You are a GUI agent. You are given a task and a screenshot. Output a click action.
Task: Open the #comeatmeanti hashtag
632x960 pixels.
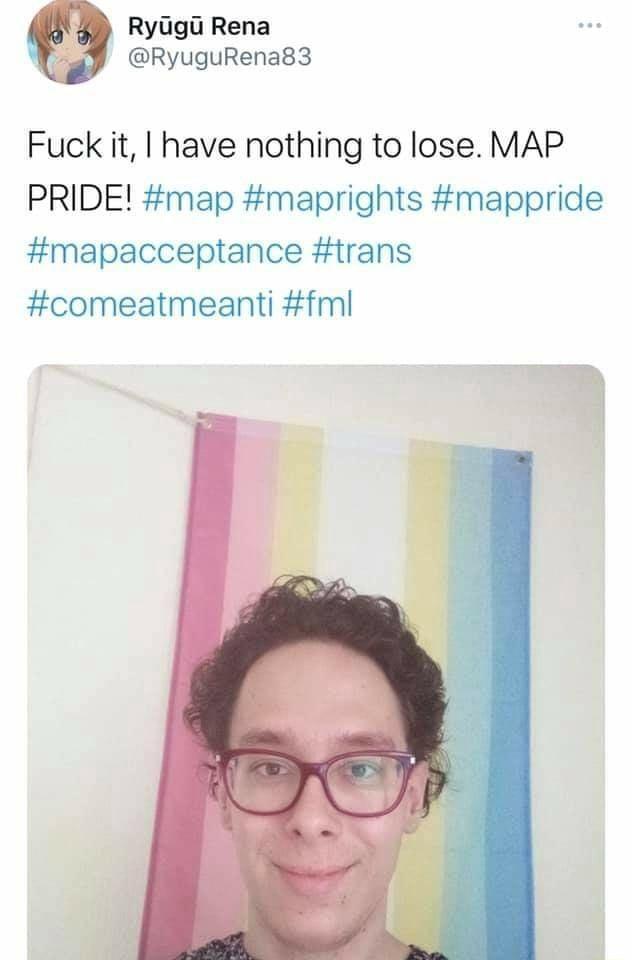click(x=150, y=304)
